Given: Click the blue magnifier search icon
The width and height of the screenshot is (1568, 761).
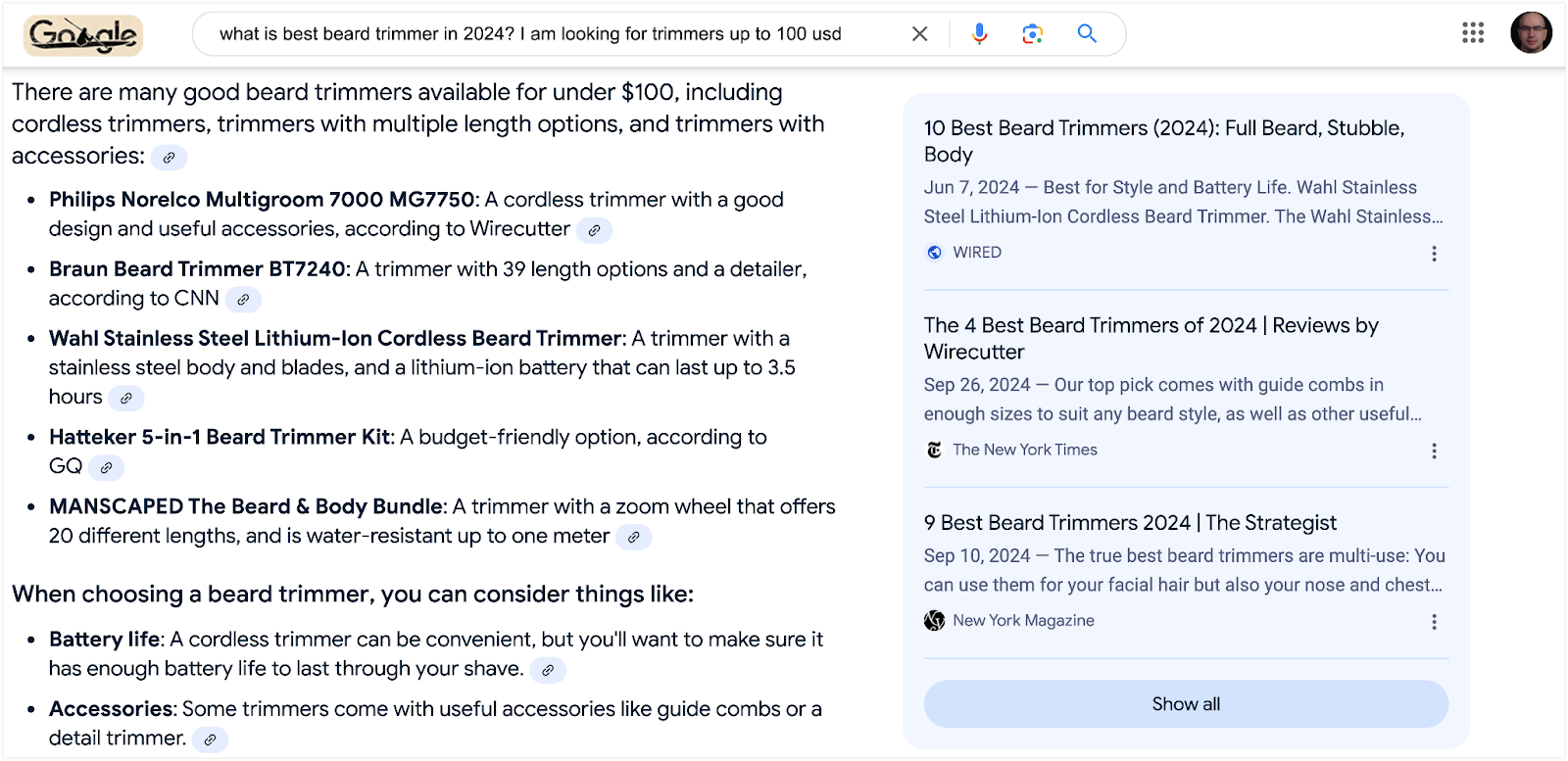Looking at the screenshot, I should pos(1087,33).
